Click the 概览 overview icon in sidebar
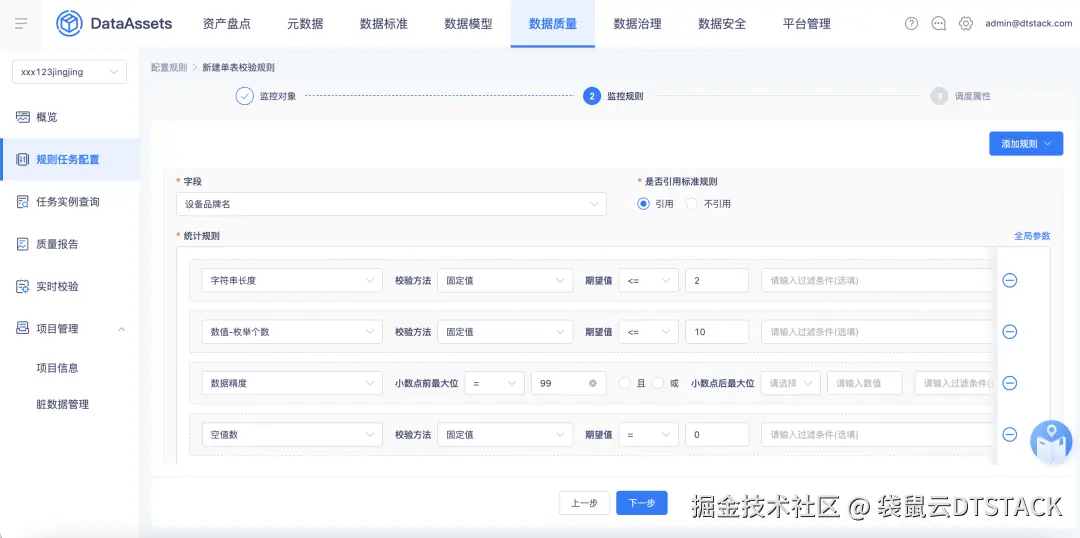Viewport: 1080px width, 538px height. (23, 117)
